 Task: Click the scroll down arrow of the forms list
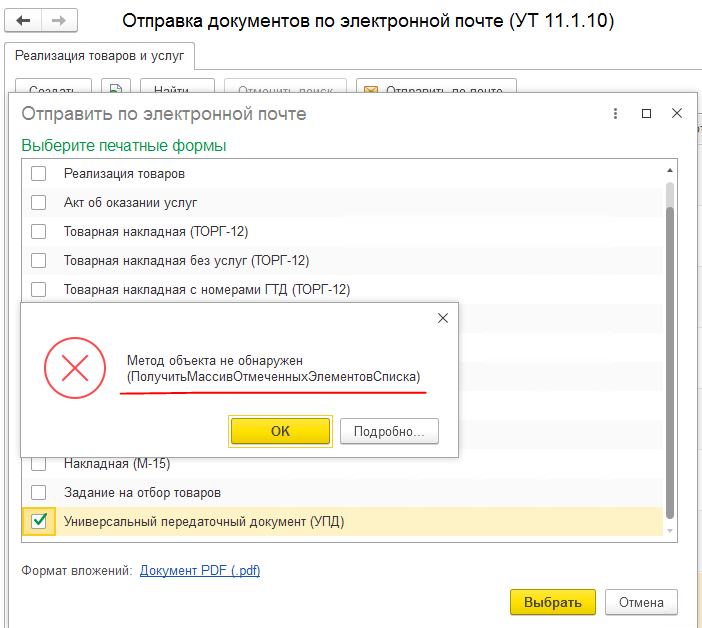click(x=670, y=531)
